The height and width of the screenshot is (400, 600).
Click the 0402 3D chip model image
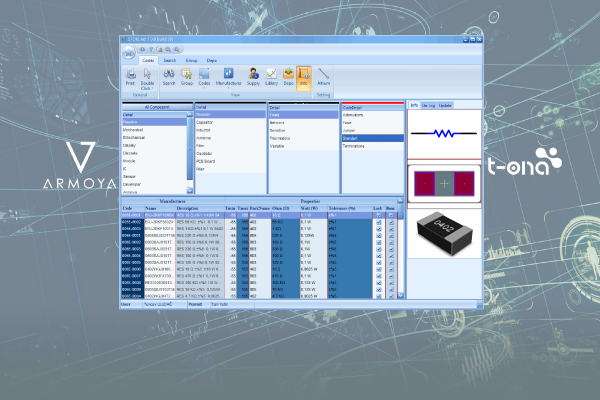444,233
